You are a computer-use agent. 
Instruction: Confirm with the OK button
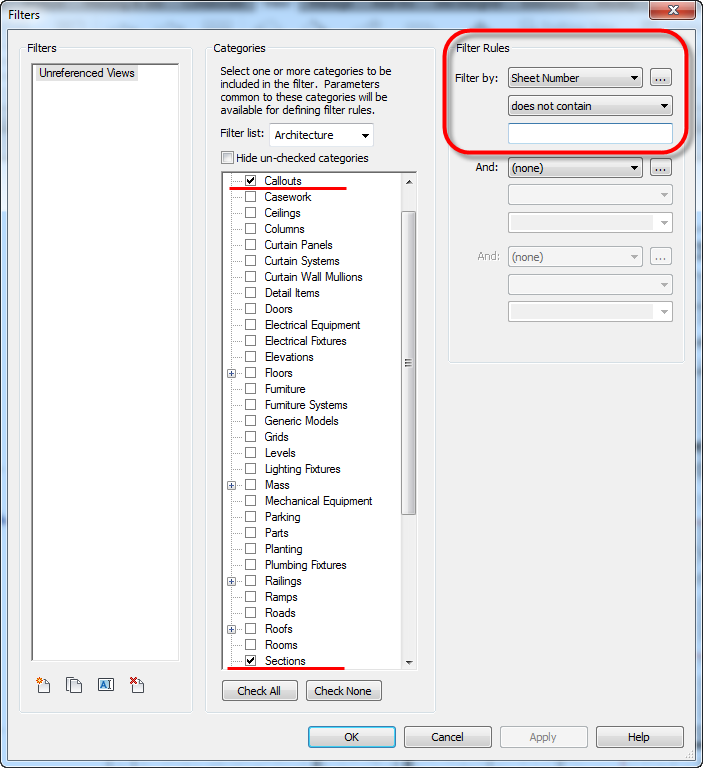[x=352, y=737]
